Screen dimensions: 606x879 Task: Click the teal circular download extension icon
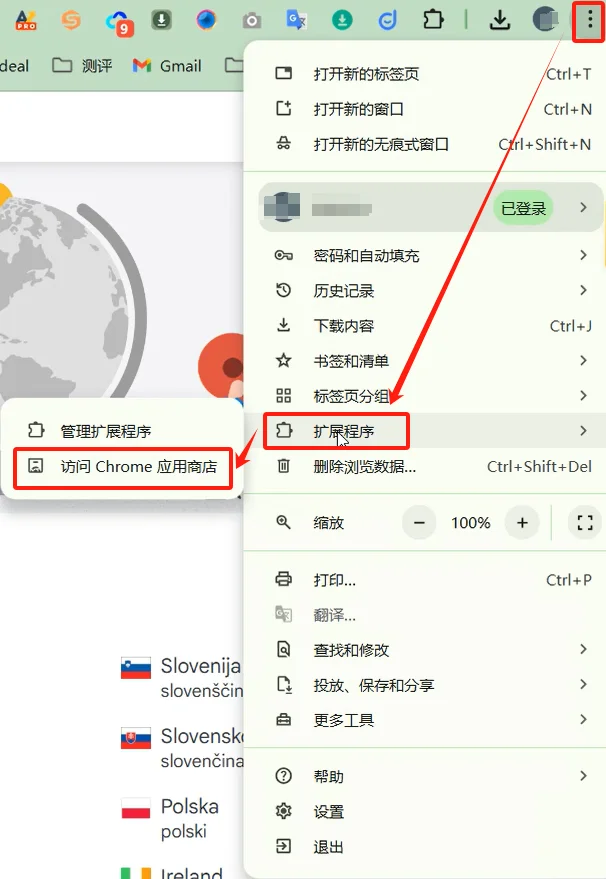click(x=342, y=21)
